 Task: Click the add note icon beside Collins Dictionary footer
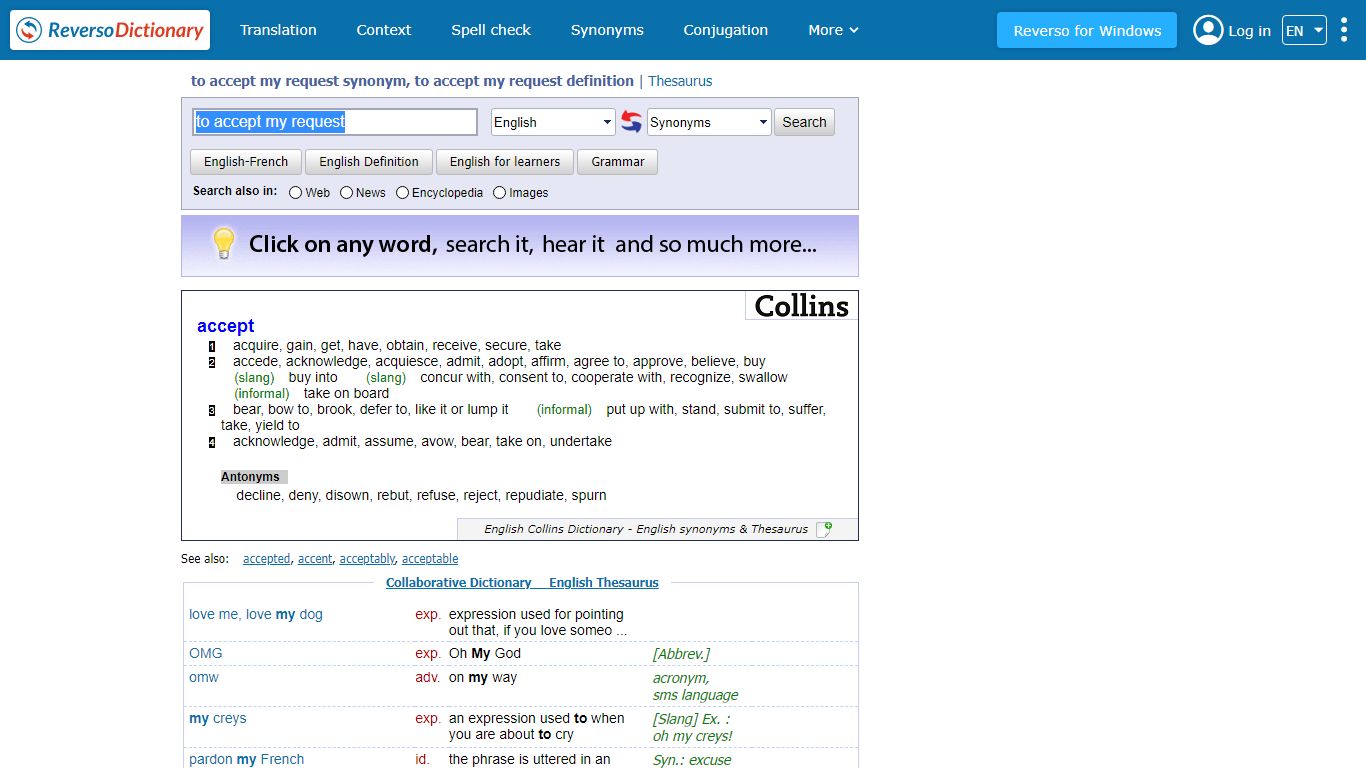coord(823,529)
